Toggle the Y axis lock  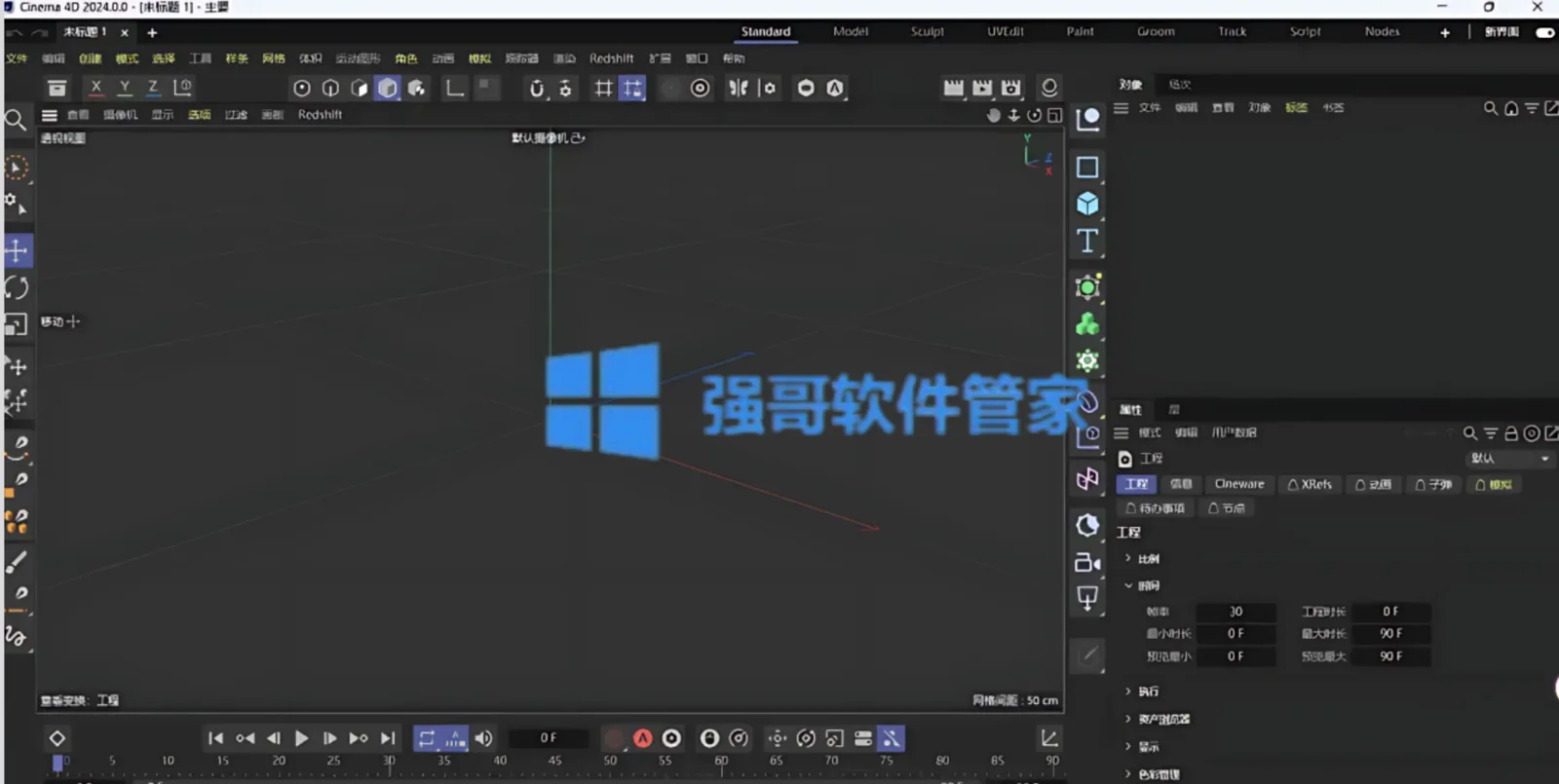[x=125, y=88]
